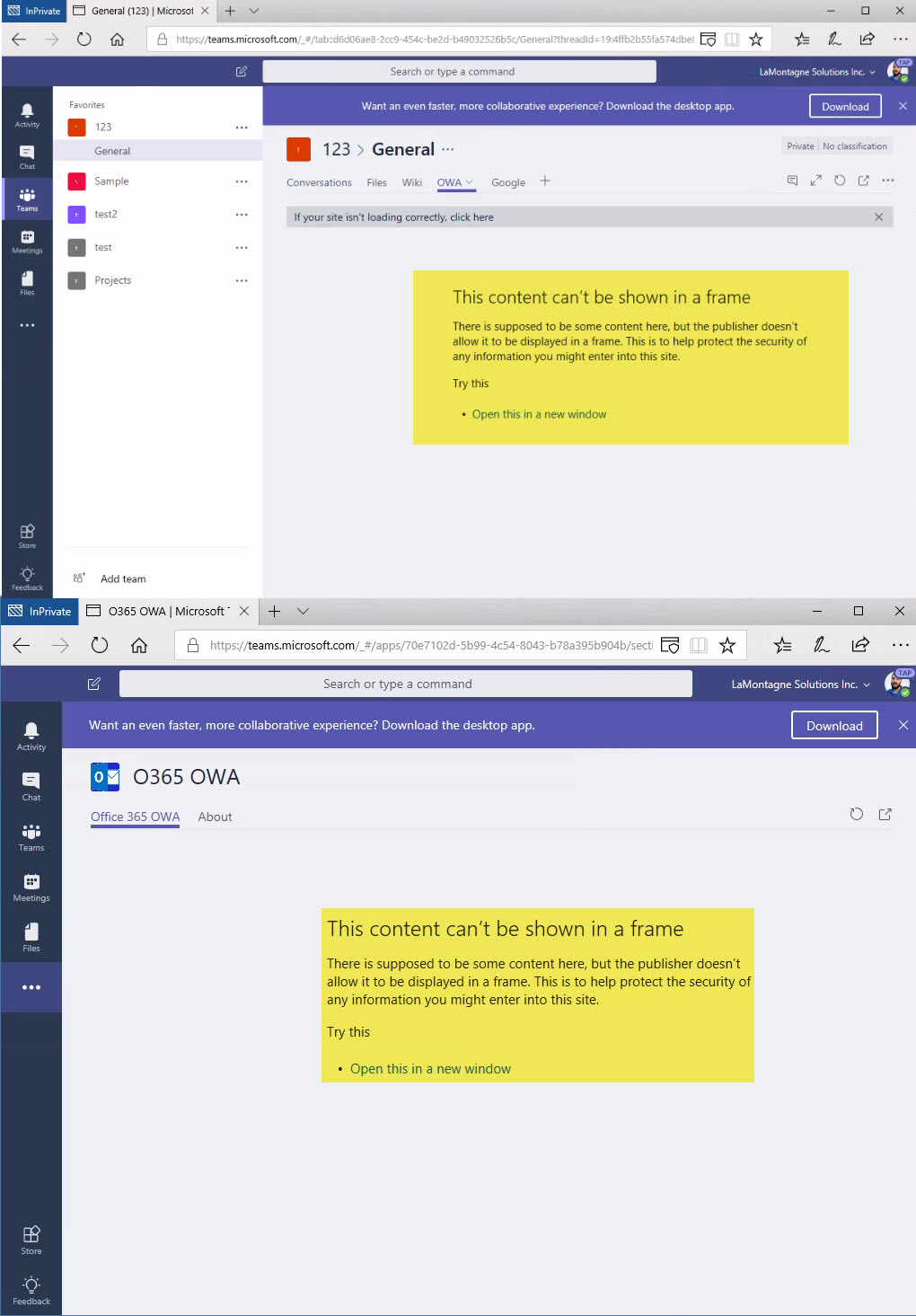
Task: Open this in a new window, bottom frame
Action: (430, 1069)
